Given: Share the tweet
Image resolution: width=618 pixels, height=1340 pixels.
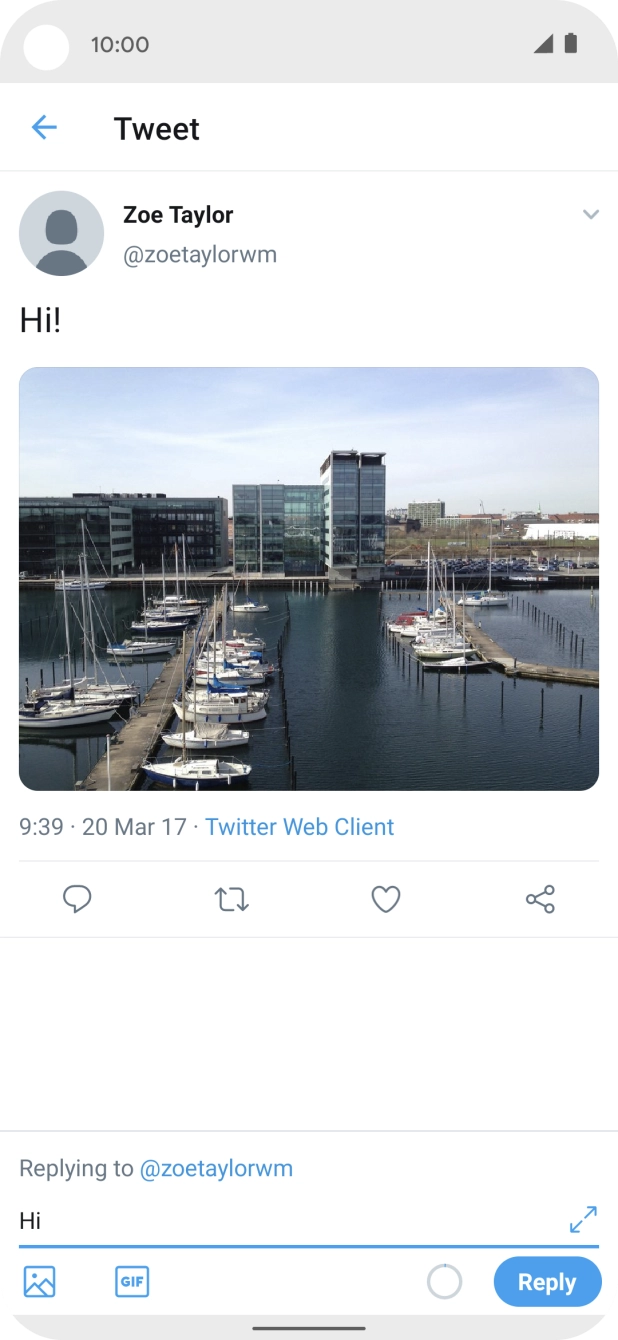Looking at the screenshot, I should coord(540,899).
